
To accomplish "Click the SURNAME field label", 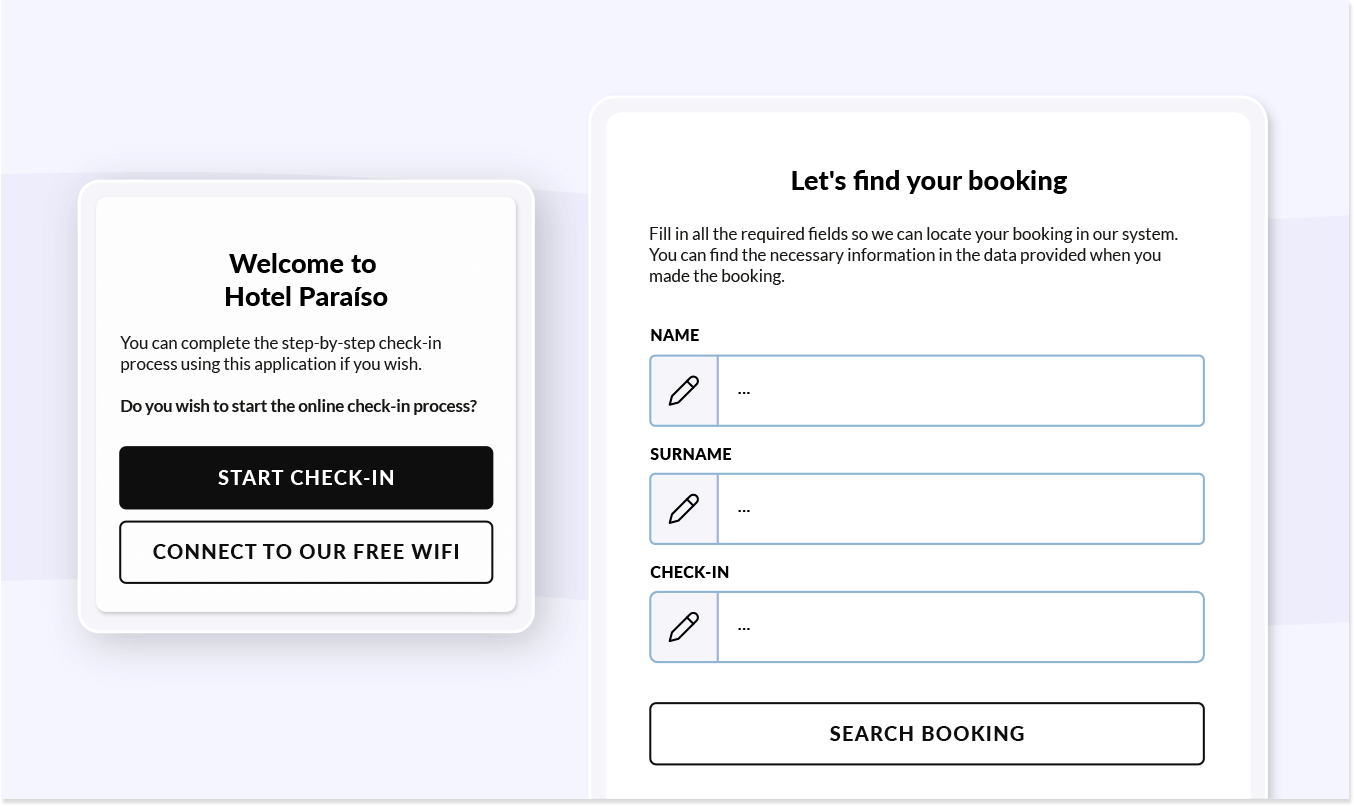I will pos(691,454).
